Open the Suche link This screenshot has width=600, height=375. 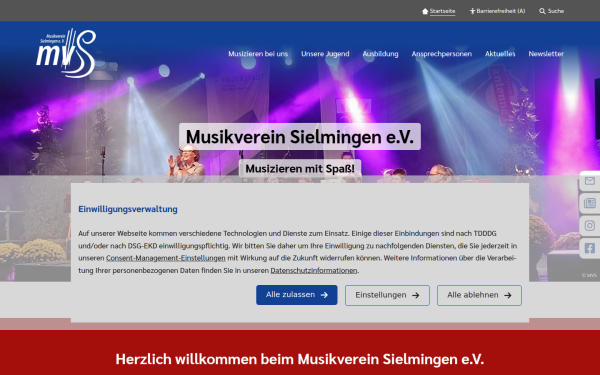pyautogui.click(x=556, y=11)
